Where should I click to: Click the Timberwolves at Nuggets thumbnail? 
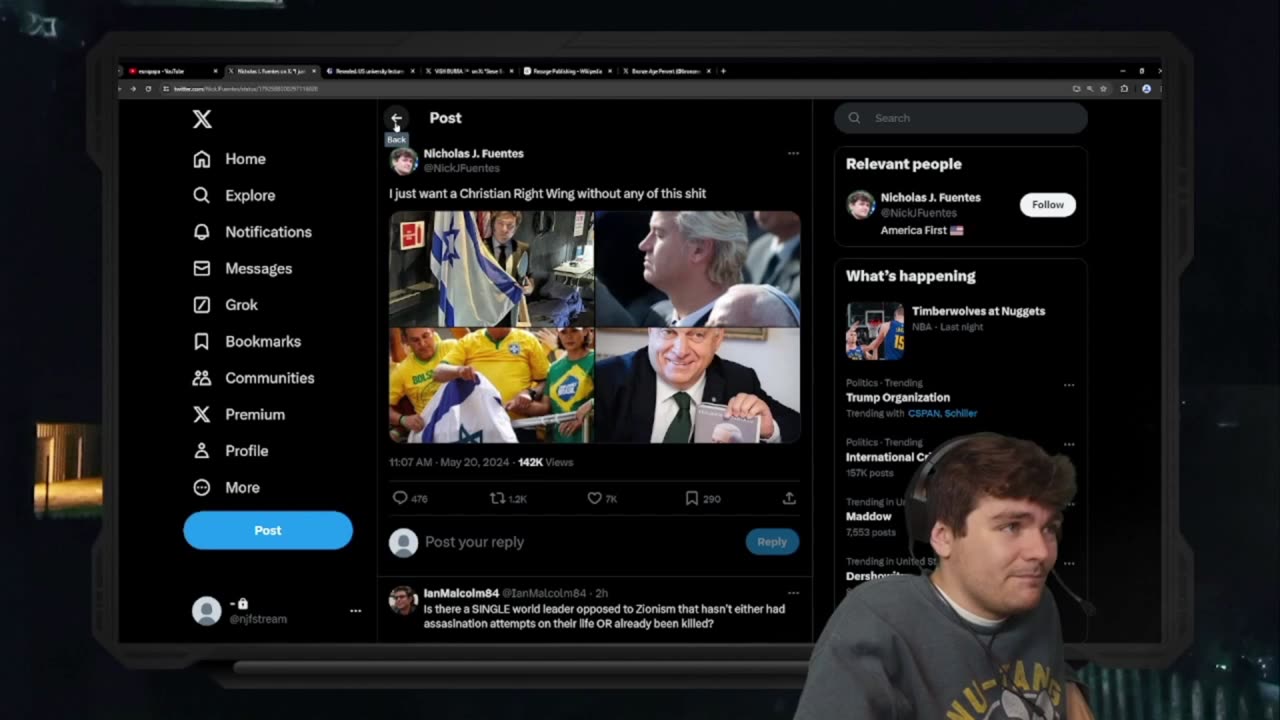[875, 331]
